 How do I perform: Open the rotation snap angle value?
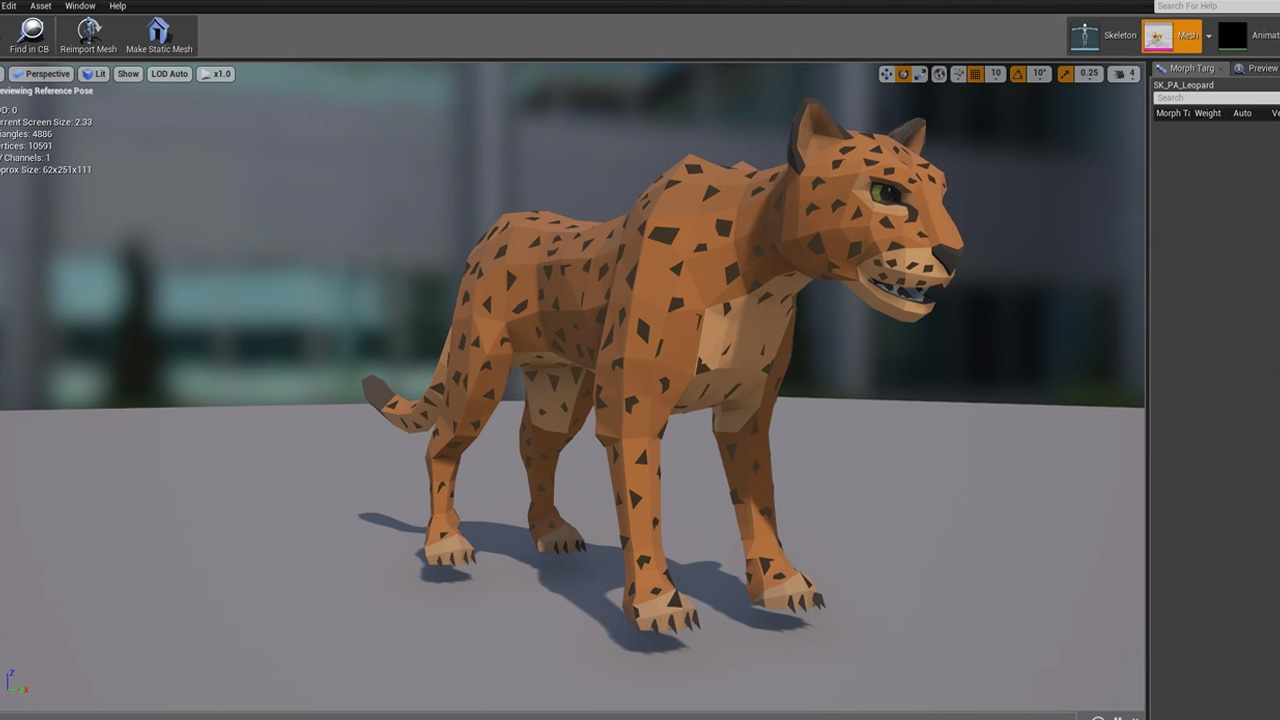(x=1040, y=74)
